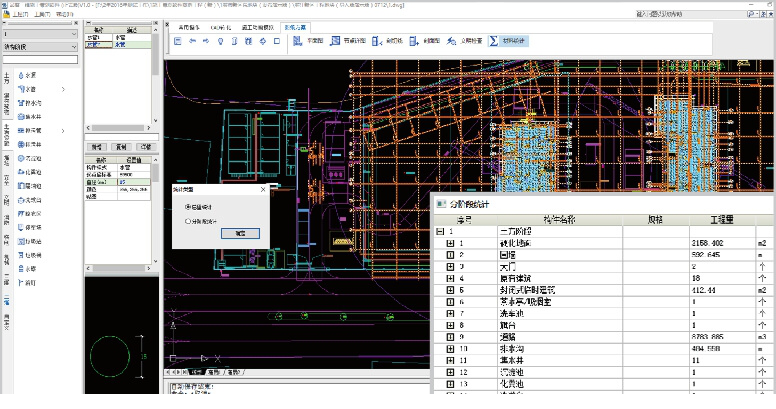Select the 剖面图 toolbar tool

point(425,41)
